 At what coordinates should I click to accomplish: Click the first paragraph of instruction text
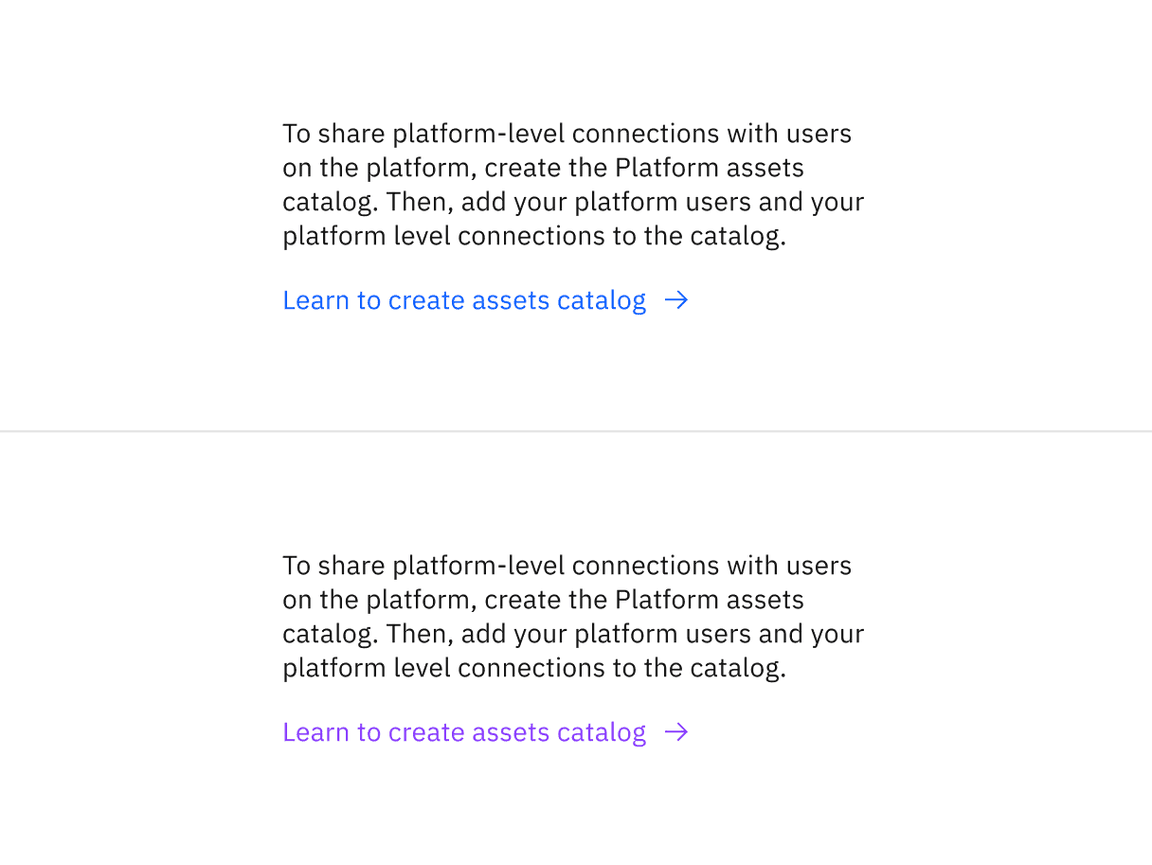[573, 184]
